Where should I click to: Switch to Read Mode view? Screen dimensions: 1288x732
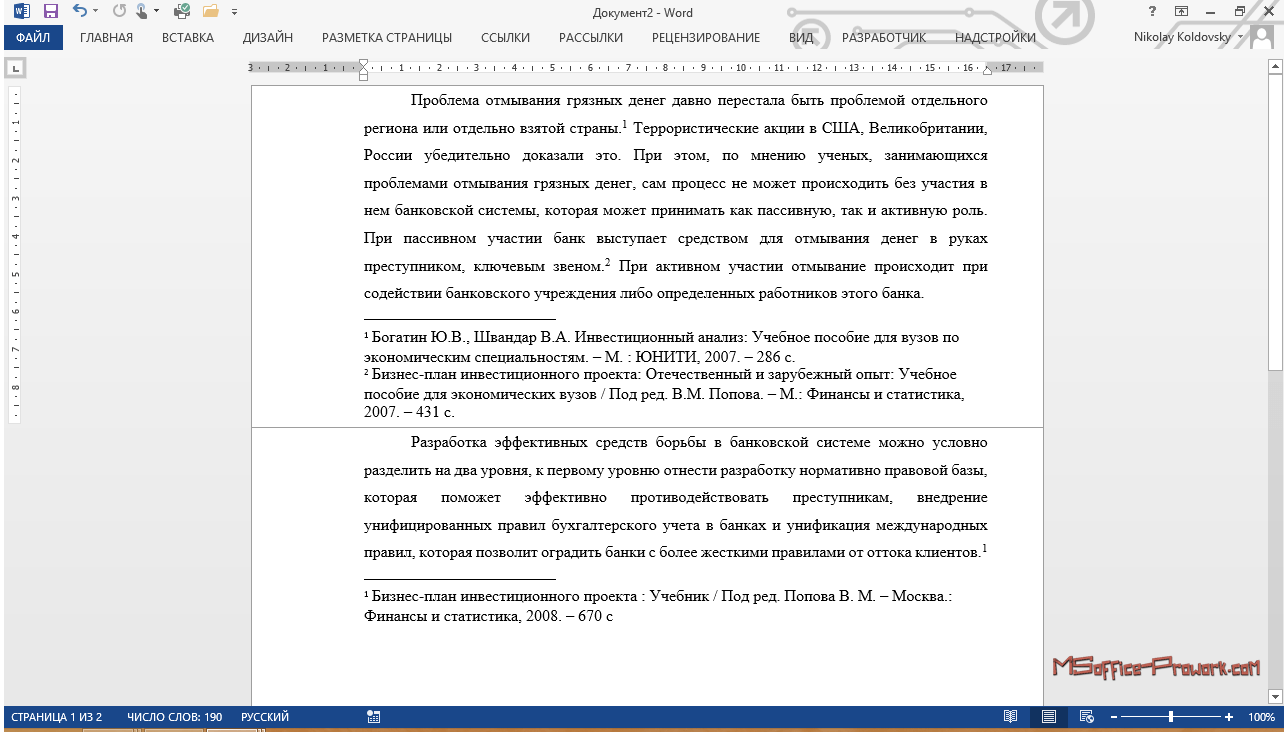(1011, 717)
